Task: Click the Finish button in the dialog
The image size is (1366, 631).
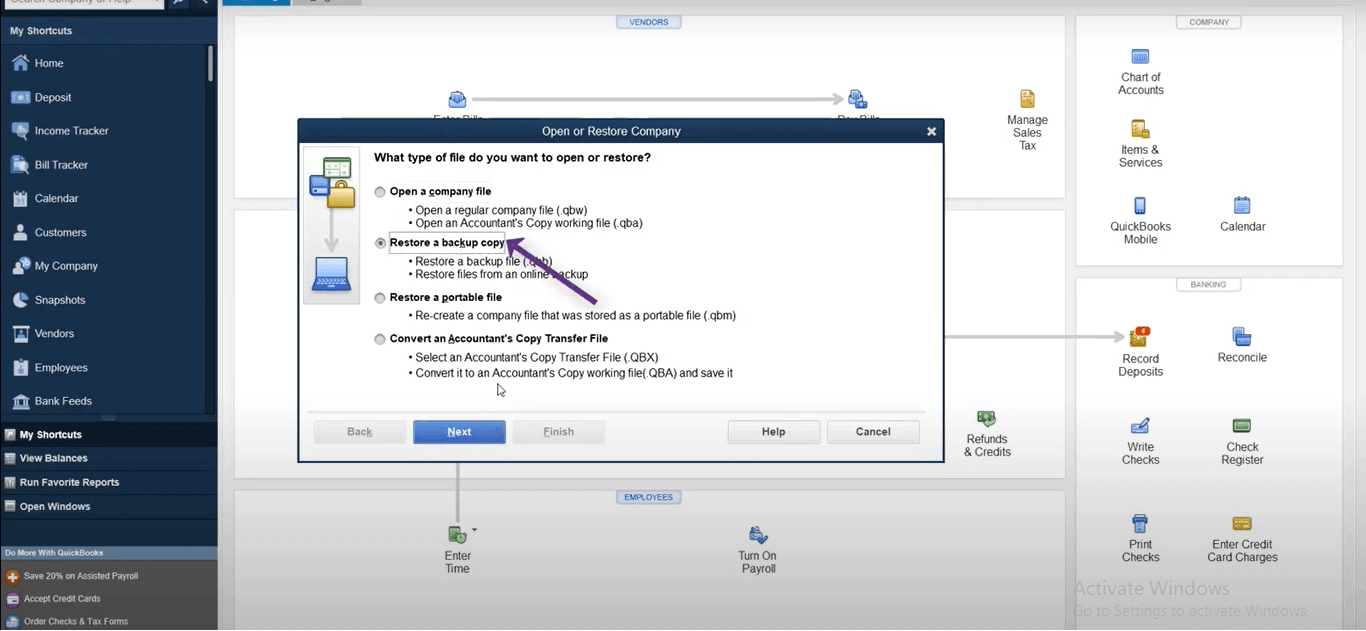Action: click(x=559, y=432)
